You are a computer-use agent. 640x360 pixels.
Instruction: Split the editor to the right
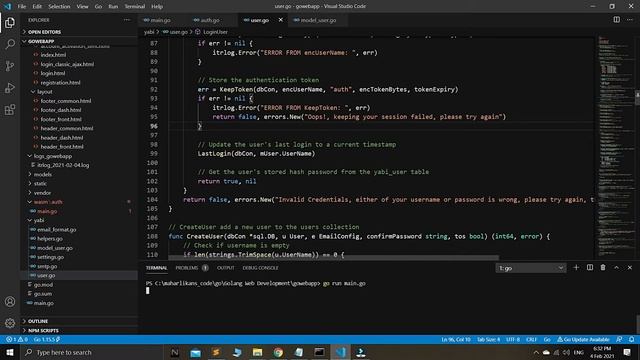tap(616, 20)
